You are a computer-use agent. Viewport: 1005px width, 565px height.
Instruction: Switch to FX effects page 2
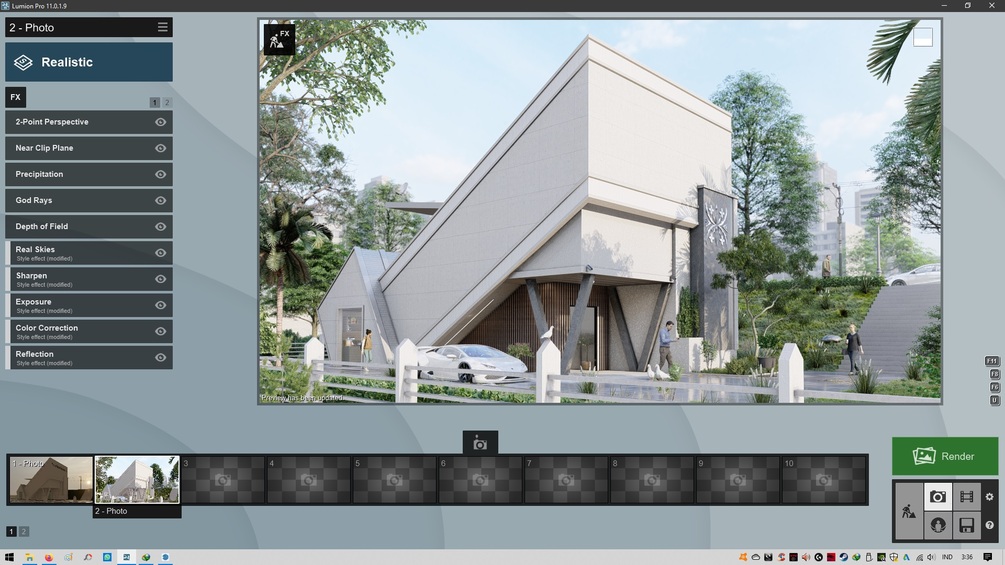(x=167, y=102)
